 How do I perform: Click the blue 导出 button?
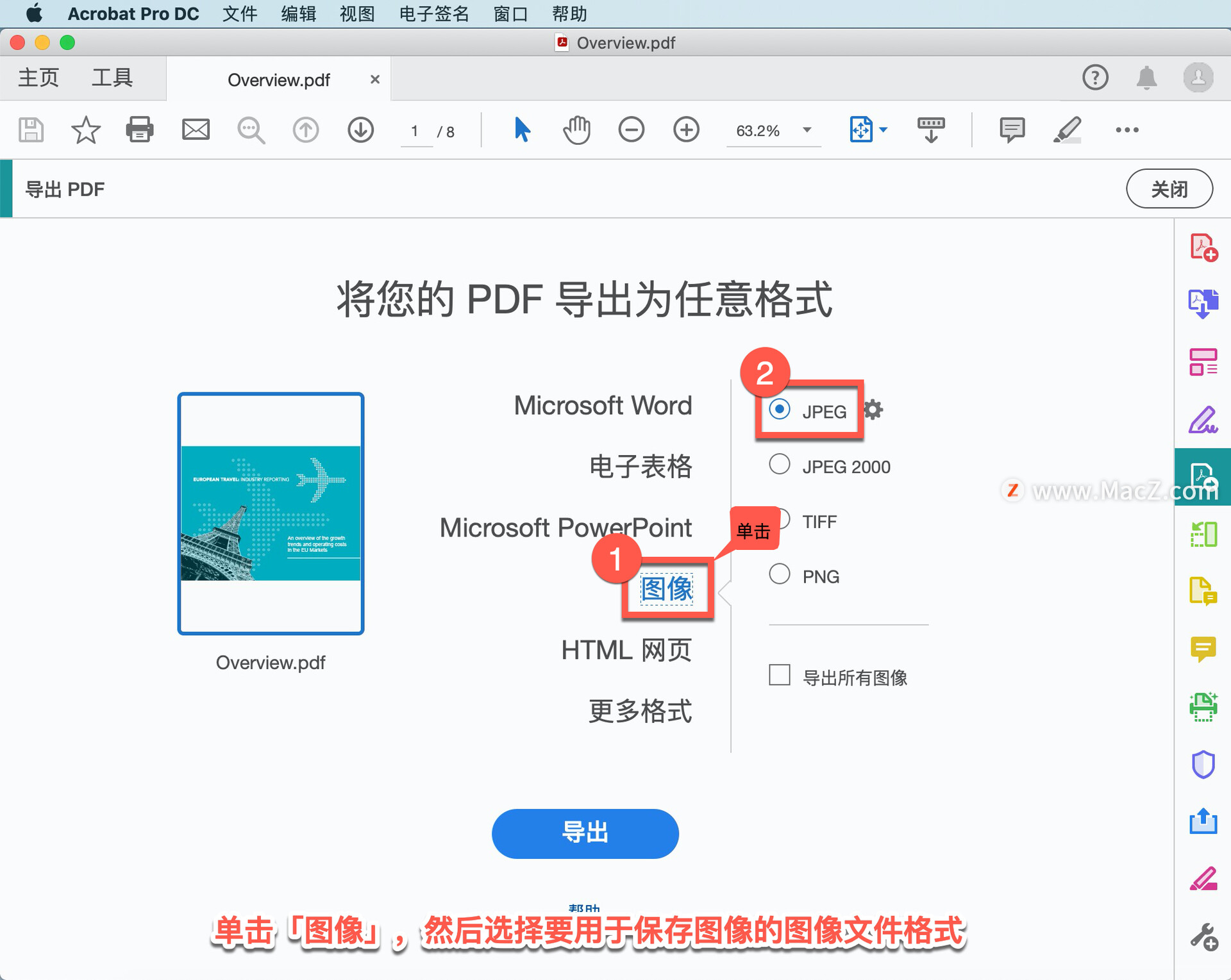pos(585,833)
